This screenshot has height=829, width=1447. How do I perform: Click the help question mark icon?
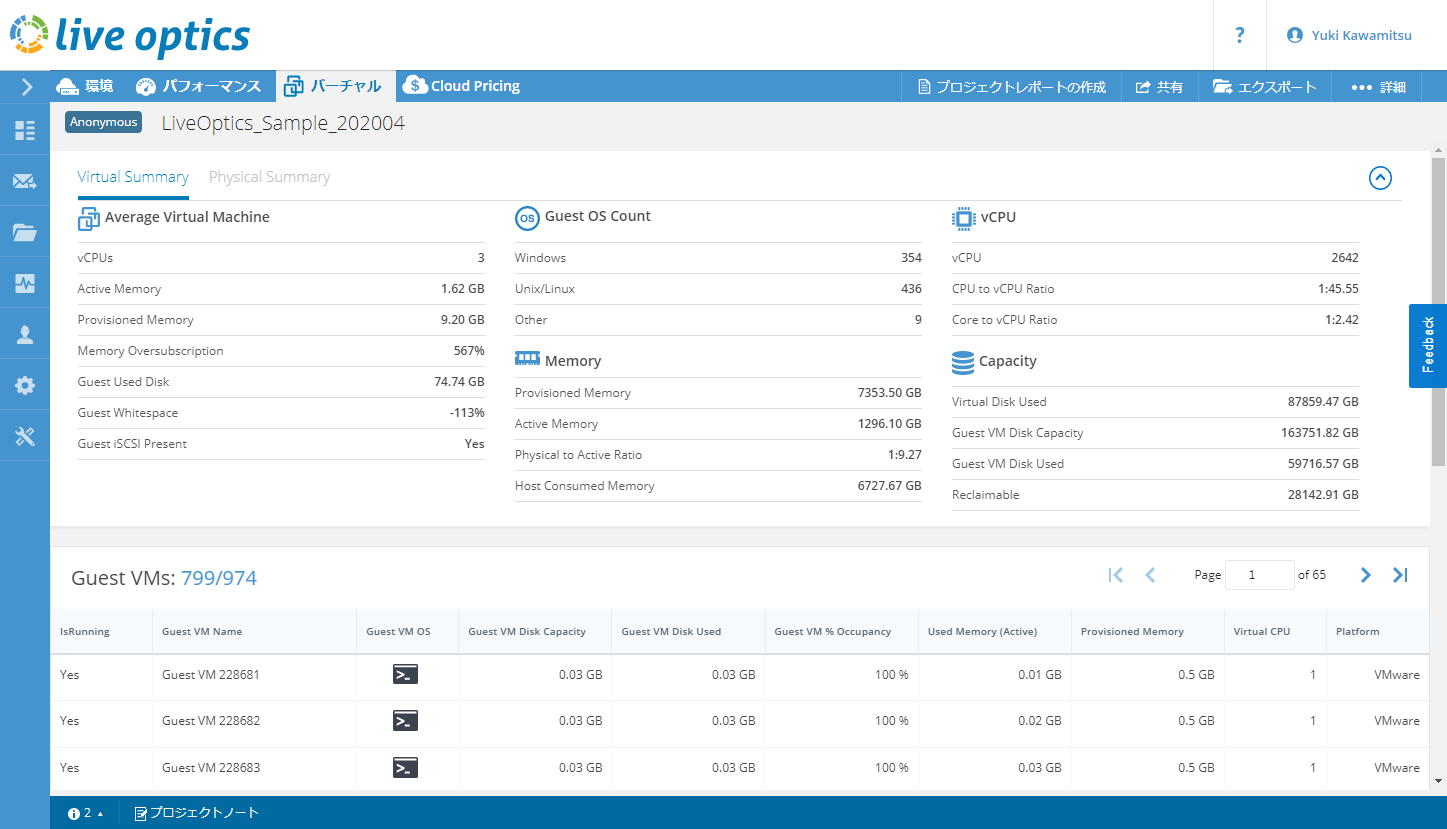[1240, 35]
